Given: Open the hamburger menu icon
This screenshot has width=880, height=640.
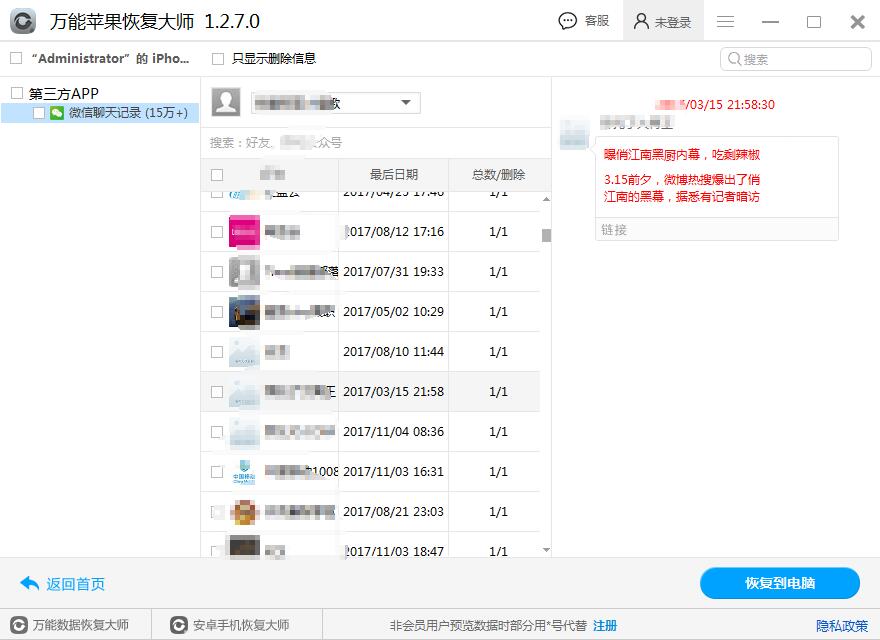Looking at the screenshot, I should click(725, 21).
